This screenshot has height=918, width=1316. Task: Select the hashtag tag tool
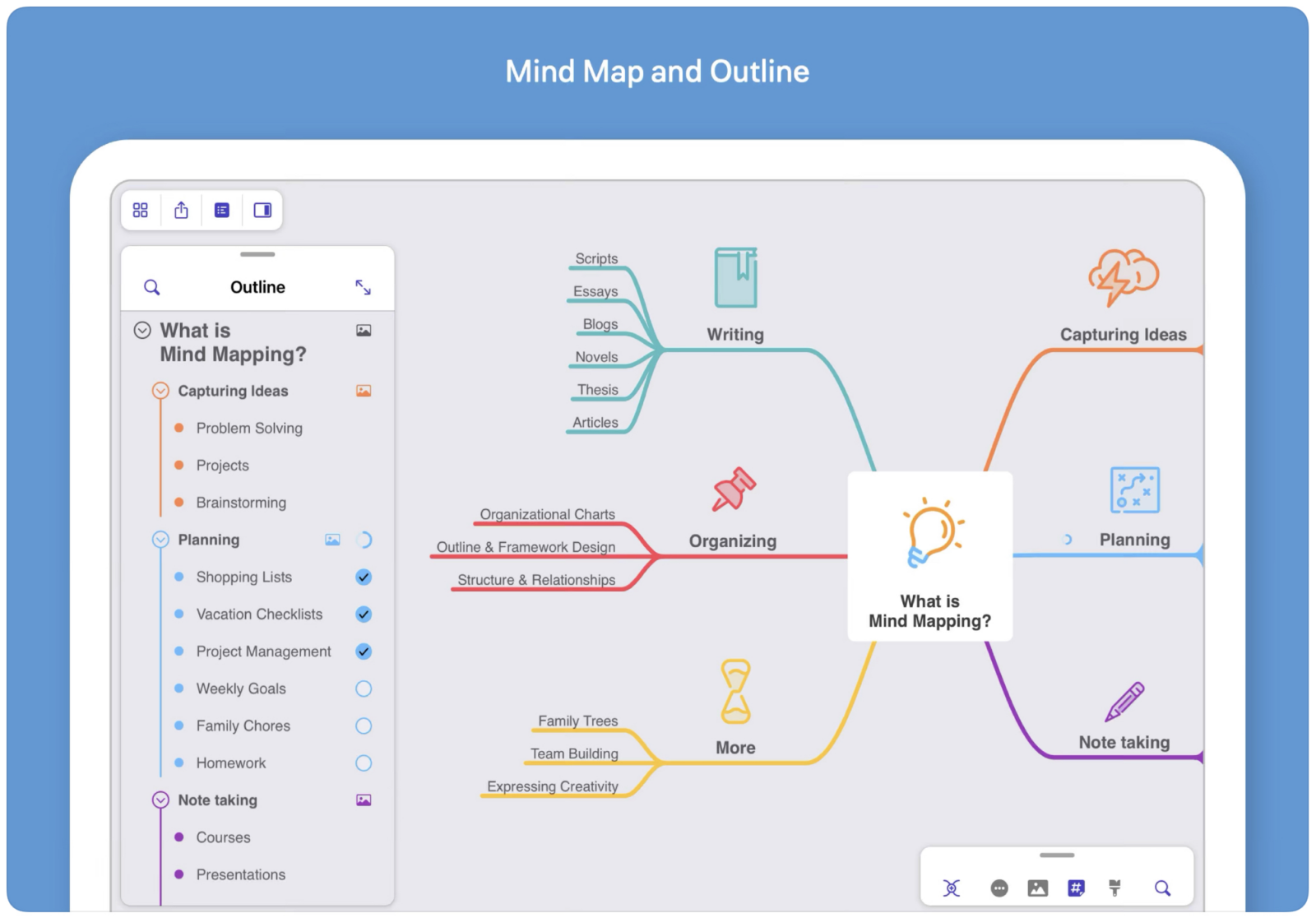pyautogui.click(x=1076, y=888)
